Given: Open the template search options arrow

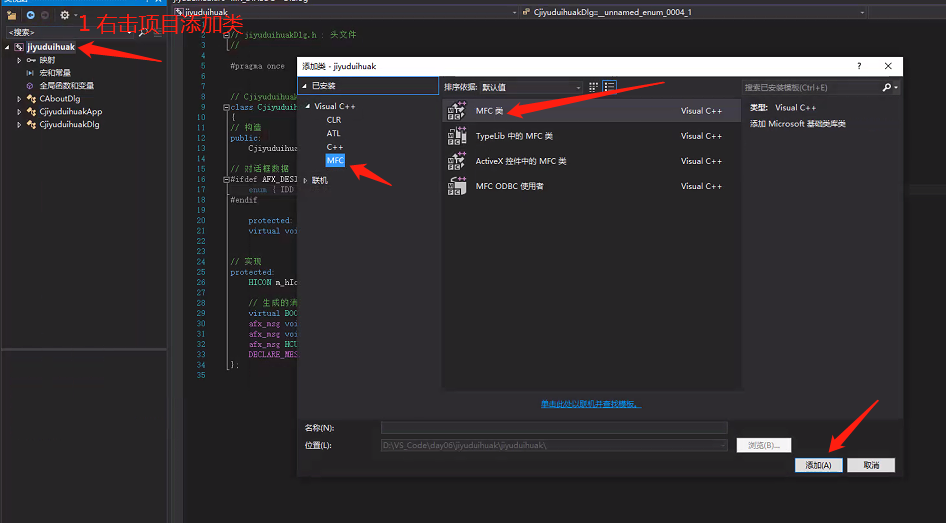Looking at the screenshot, I should pyautogui.click(x=896, y=87).
